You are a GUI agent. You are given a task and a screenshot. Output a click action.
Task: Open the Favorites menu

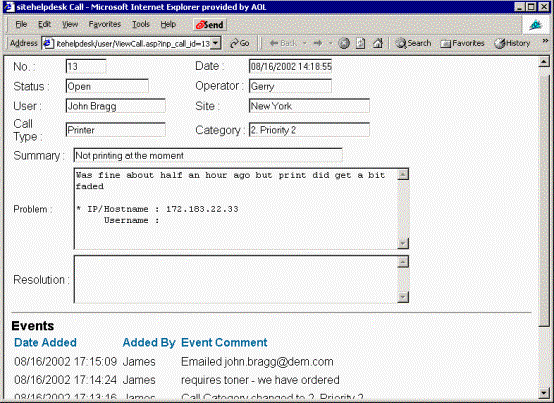tap(105, 24)
